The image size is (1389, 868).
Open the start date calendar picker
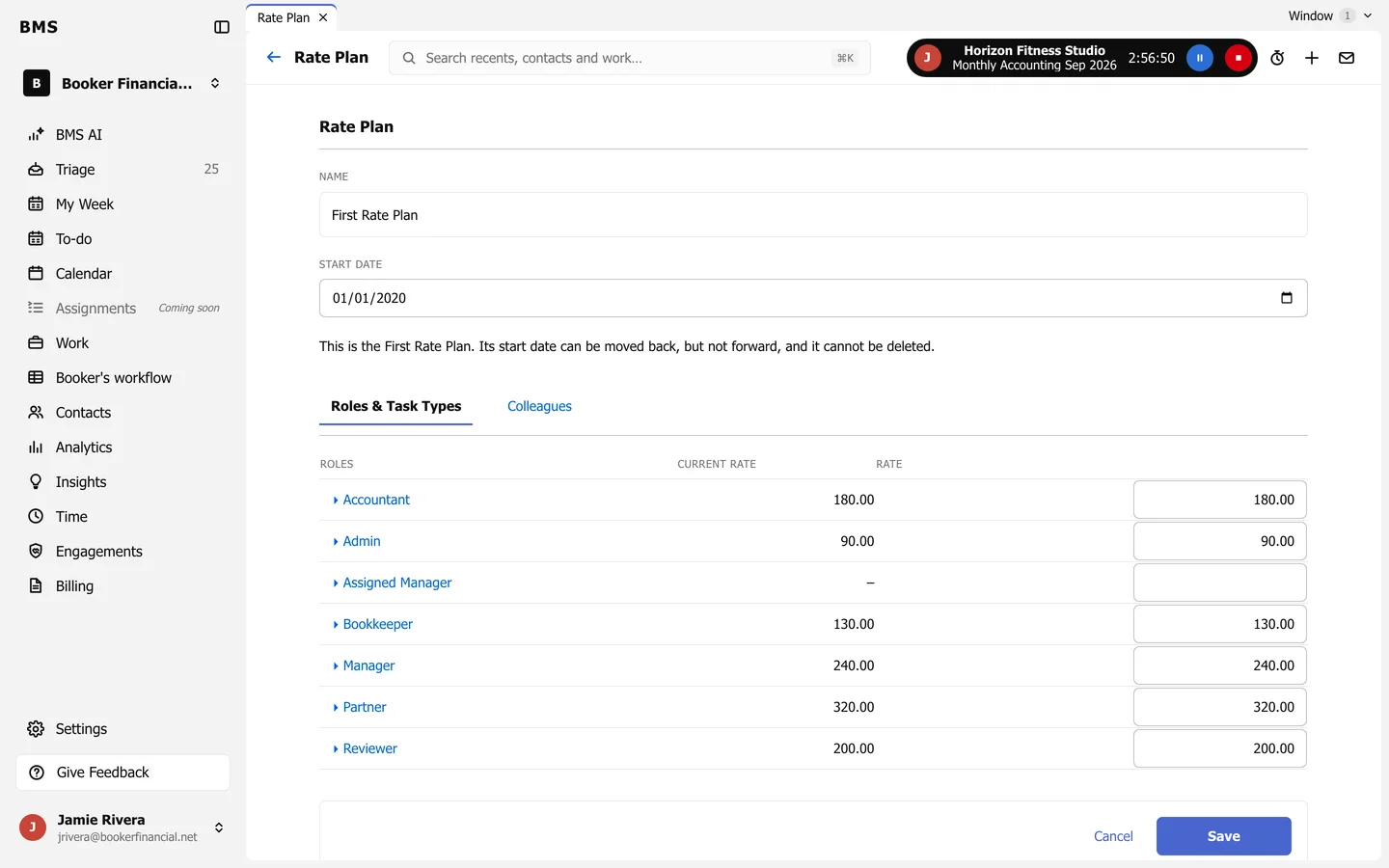[x=1286, y=298]
